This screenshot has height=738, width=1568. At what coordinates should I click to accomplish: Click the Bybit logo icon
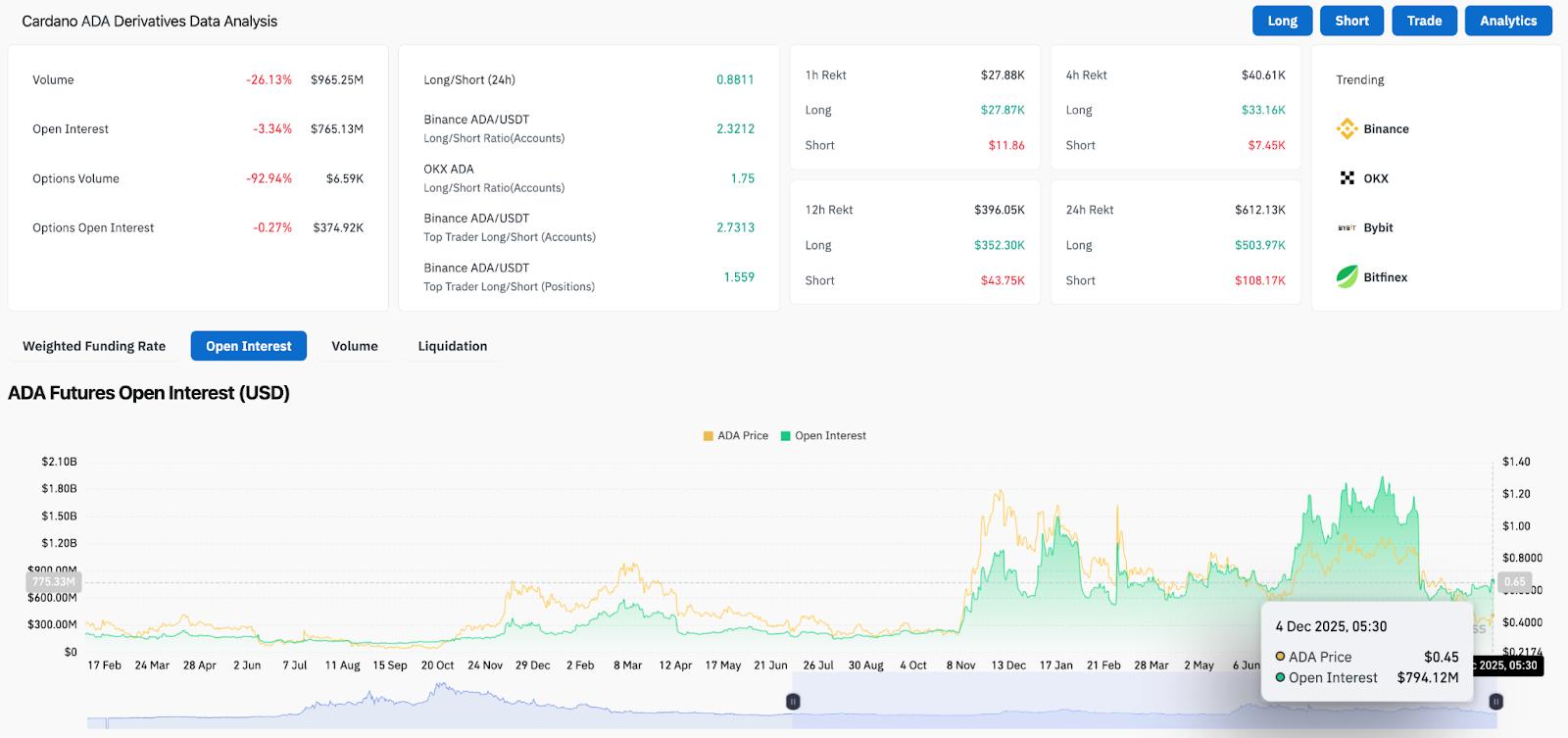(1347, 227)
